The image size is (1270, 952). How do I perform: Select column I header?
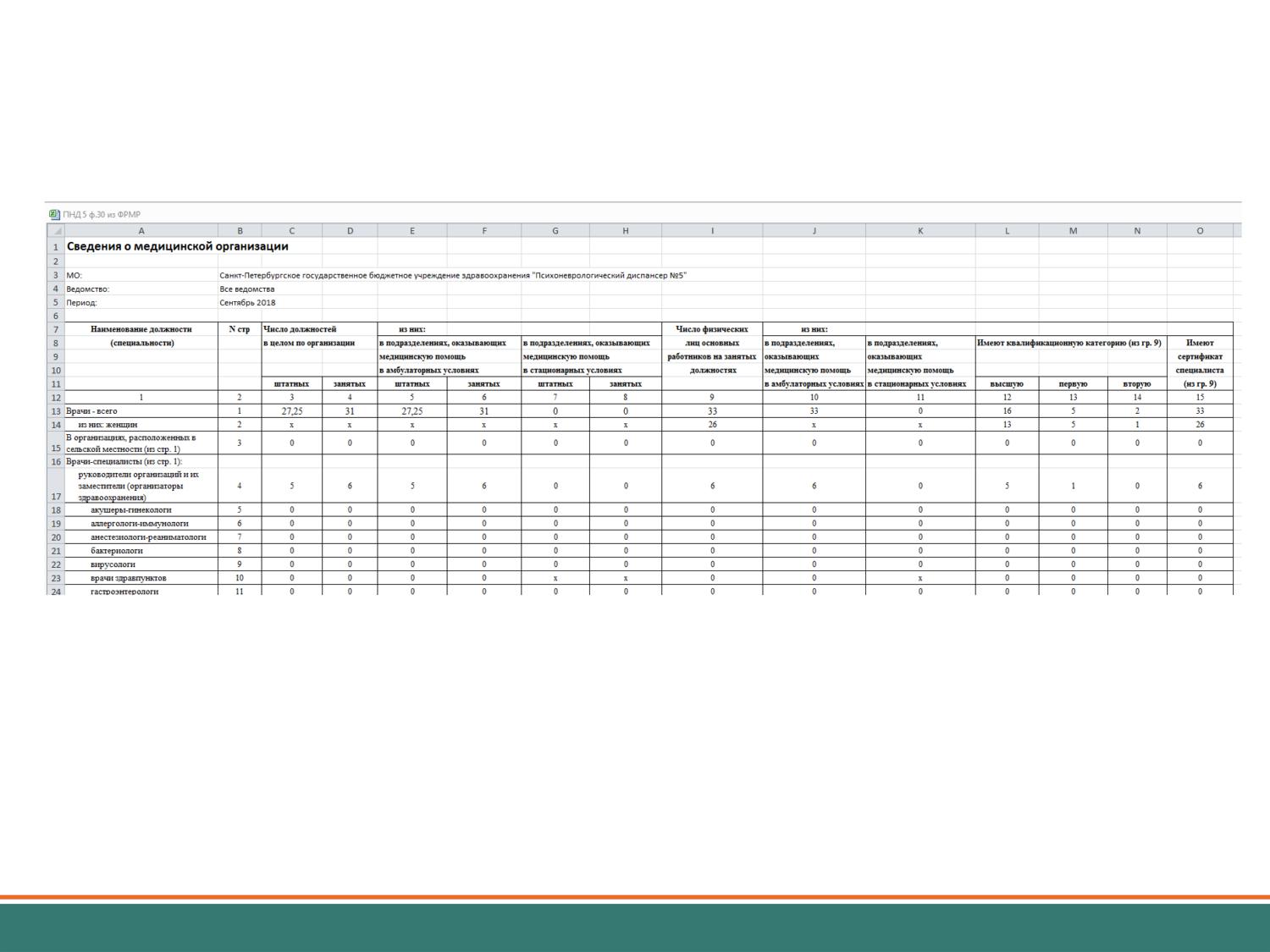point(712,230)
